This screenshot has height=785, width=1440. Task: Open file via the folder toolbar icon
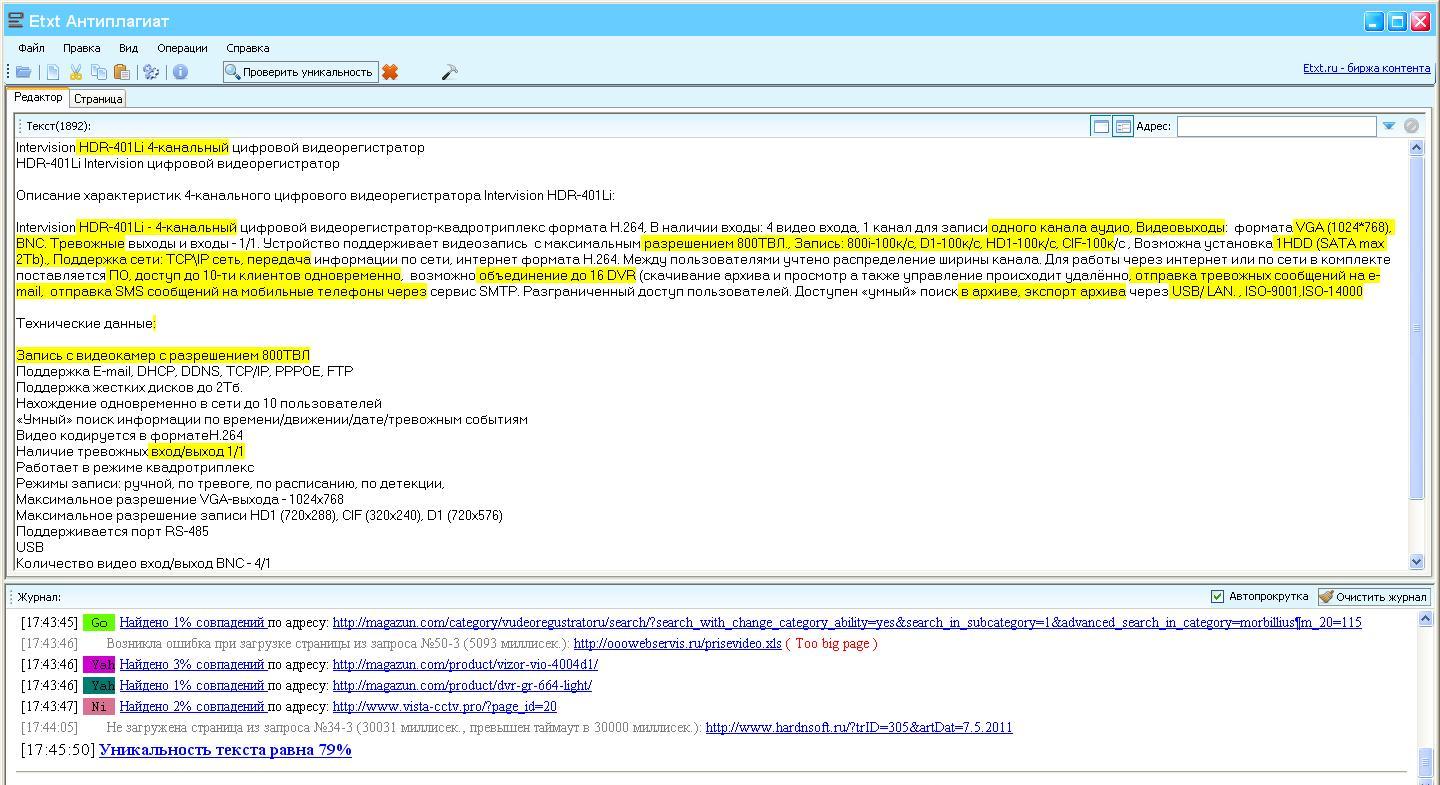pos(23,72)
